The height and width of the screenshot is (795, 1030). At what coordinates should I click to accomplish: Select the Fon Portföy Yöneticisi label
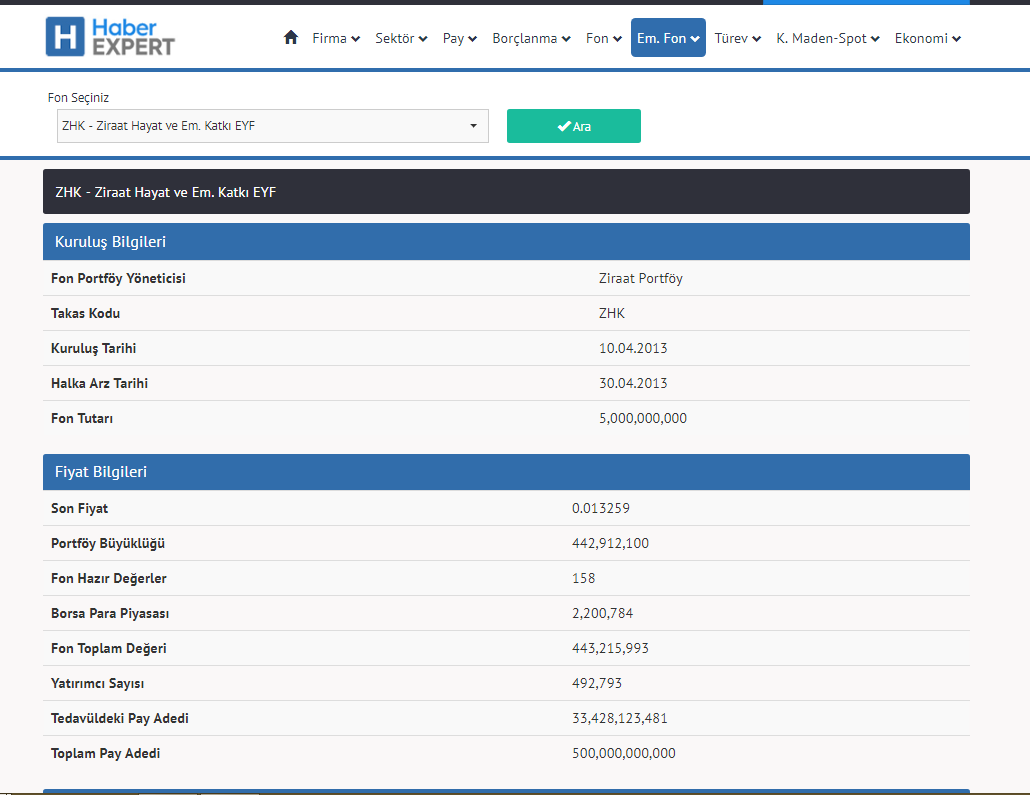pyautogui.click(x=118, y=278)
